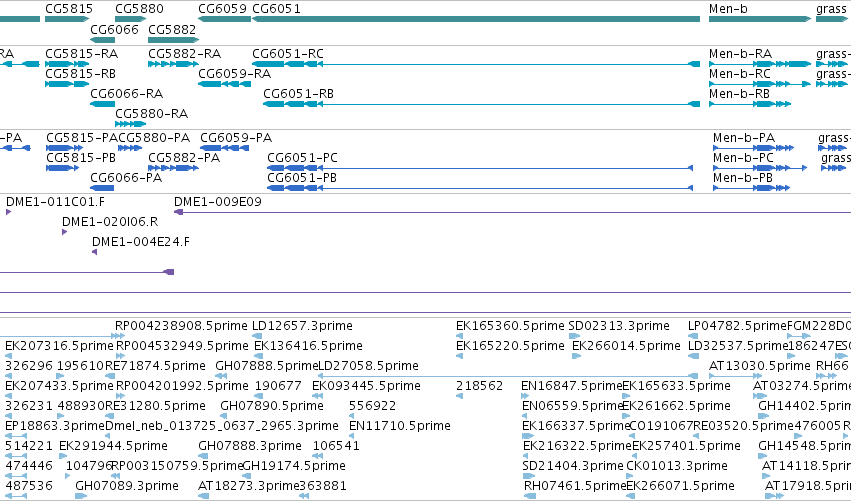851x501 pixels.
Task: Click transcript Men-b-RA
Action: 740,54
